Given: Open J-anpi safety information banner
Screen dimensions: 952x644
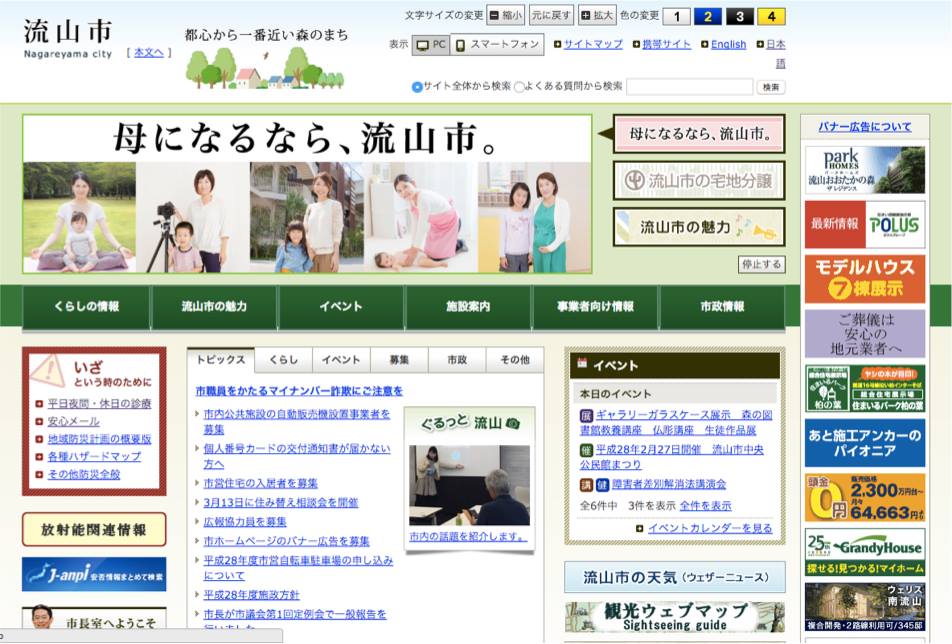Looking at the screenshot, I should point(94,574).
